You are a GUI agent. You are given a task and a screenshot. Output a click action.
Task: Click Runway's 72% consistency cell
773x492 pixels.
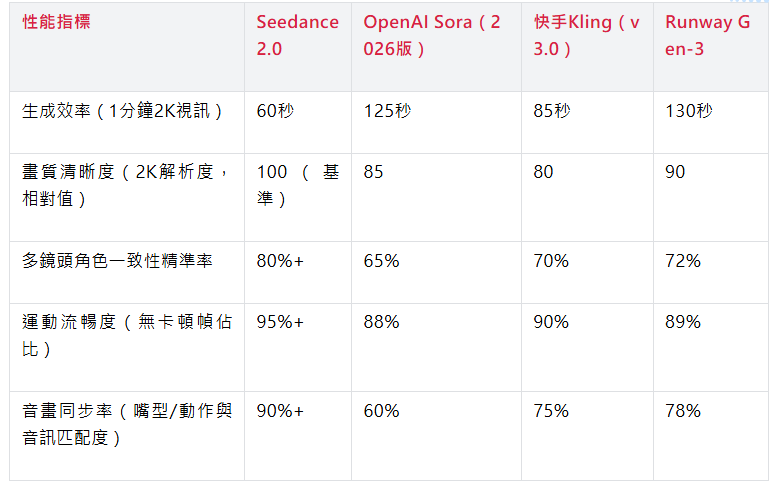(683, 261)
